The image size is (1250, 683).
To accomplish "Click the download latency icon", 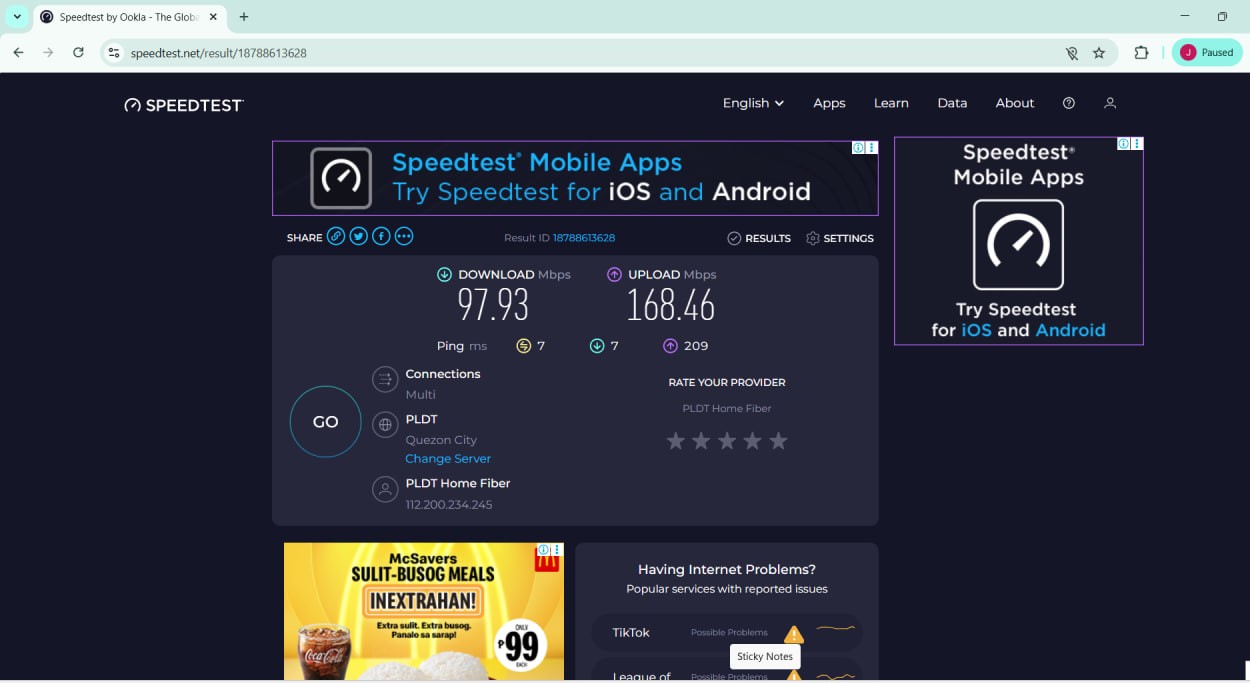I will pos(597,346).
